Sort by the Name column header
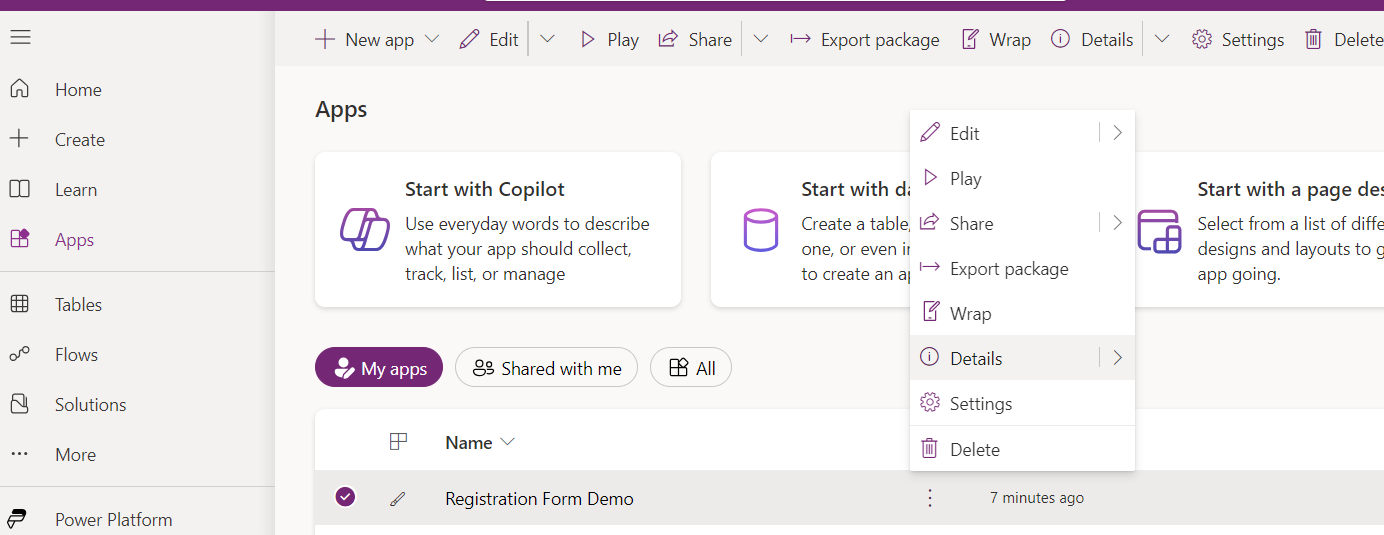The height and width of the screenshot is (535, 1384). (x=479, y=442)
